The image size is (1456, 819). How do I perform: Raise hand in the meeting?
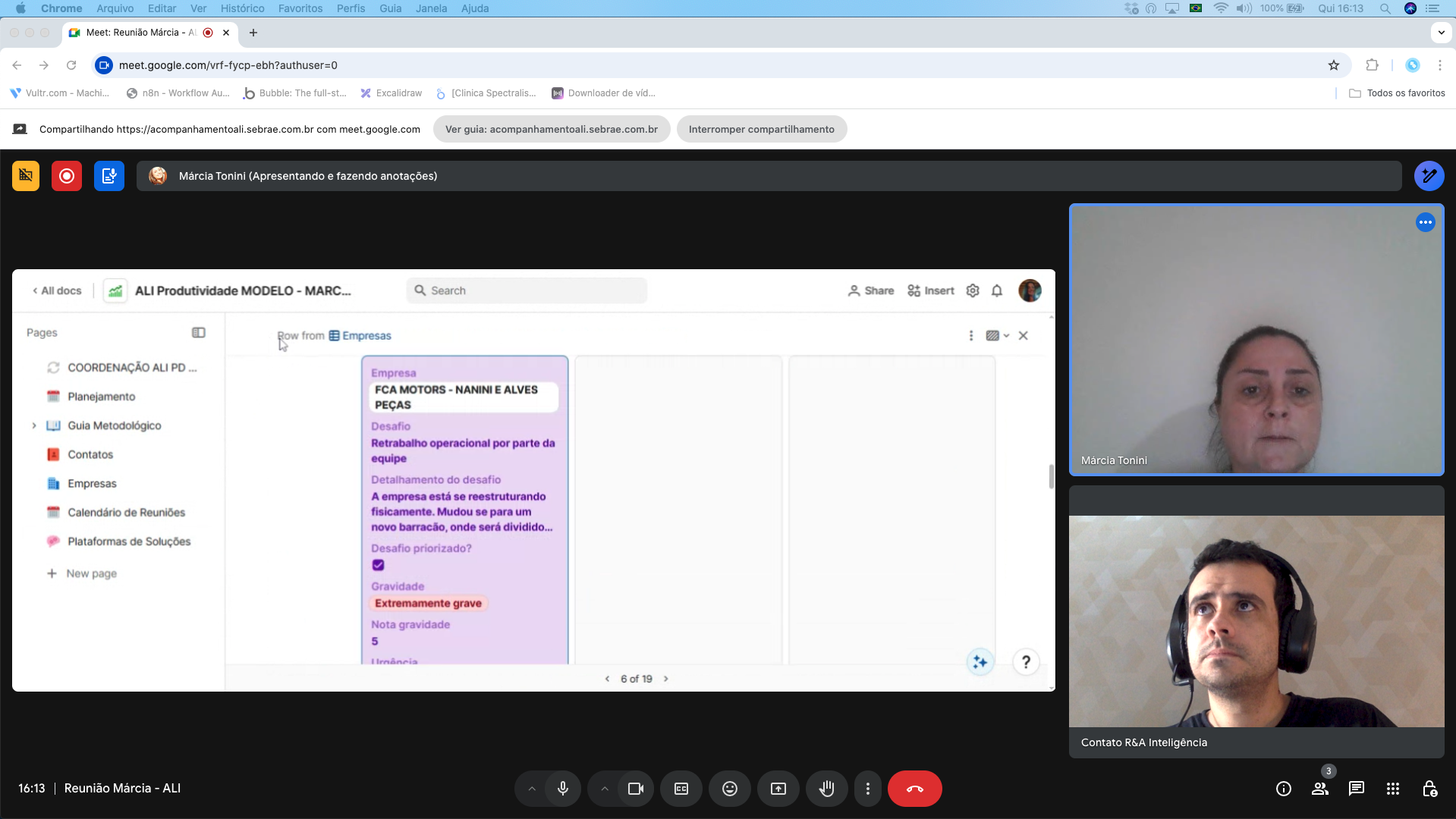point(827,789)
